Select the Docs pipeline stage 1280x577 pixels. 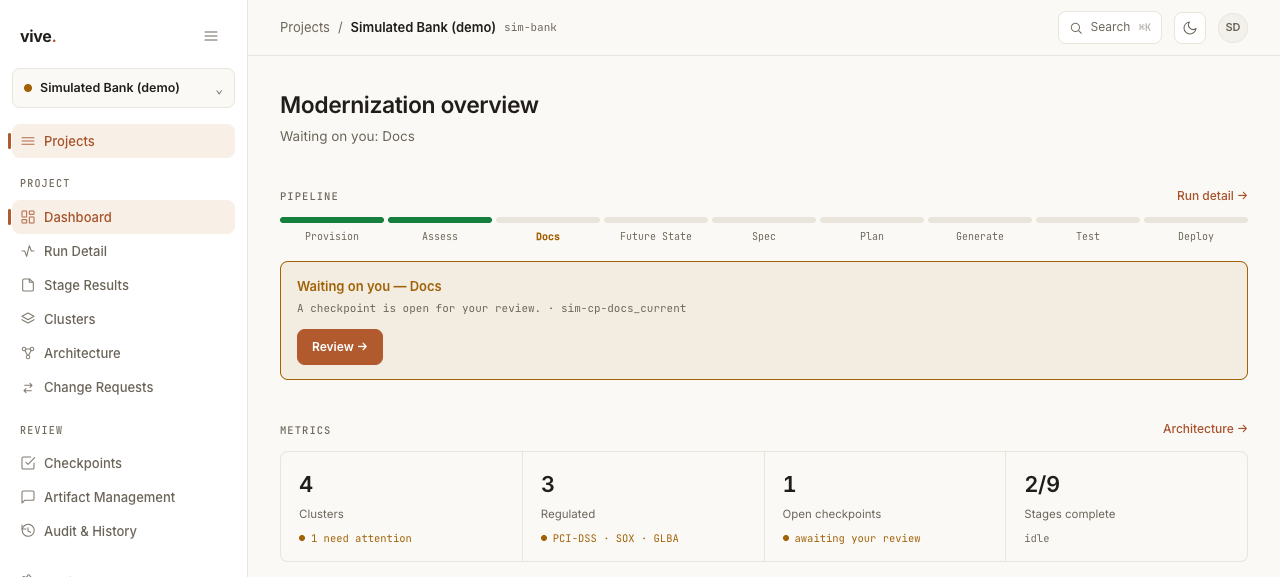[x=548, y=230]
